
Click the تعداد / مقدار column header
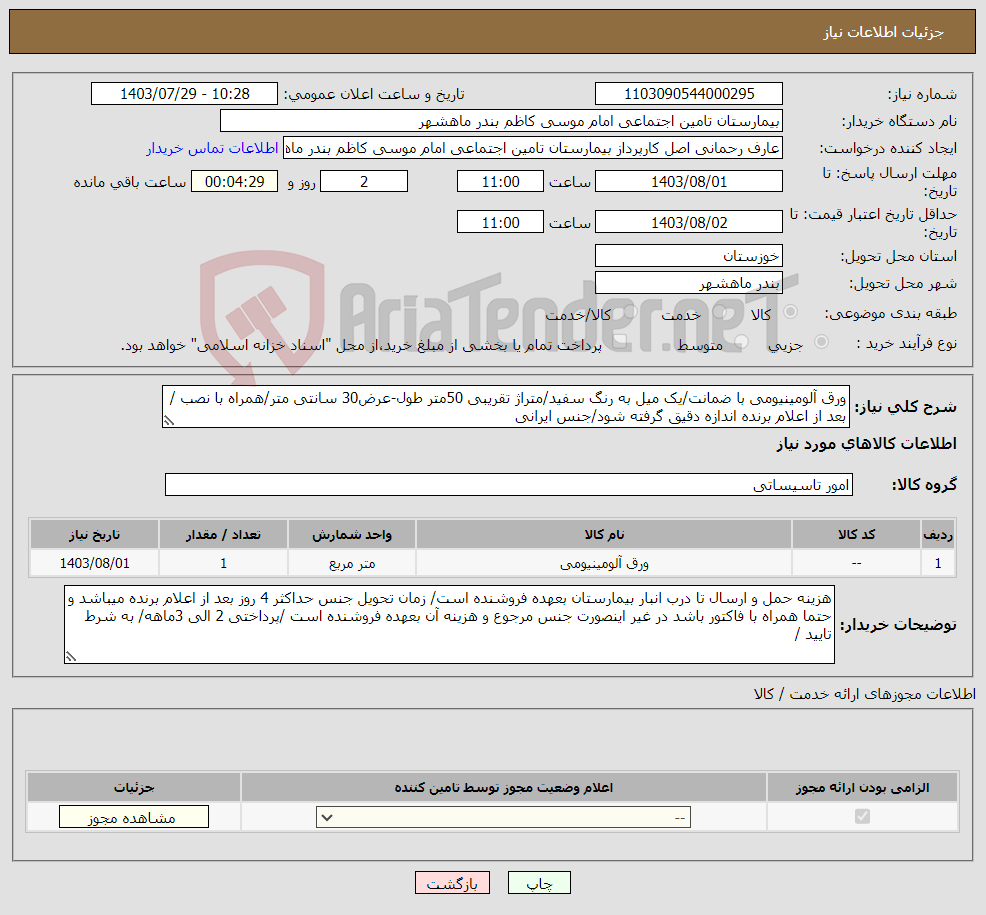[223, 535]
